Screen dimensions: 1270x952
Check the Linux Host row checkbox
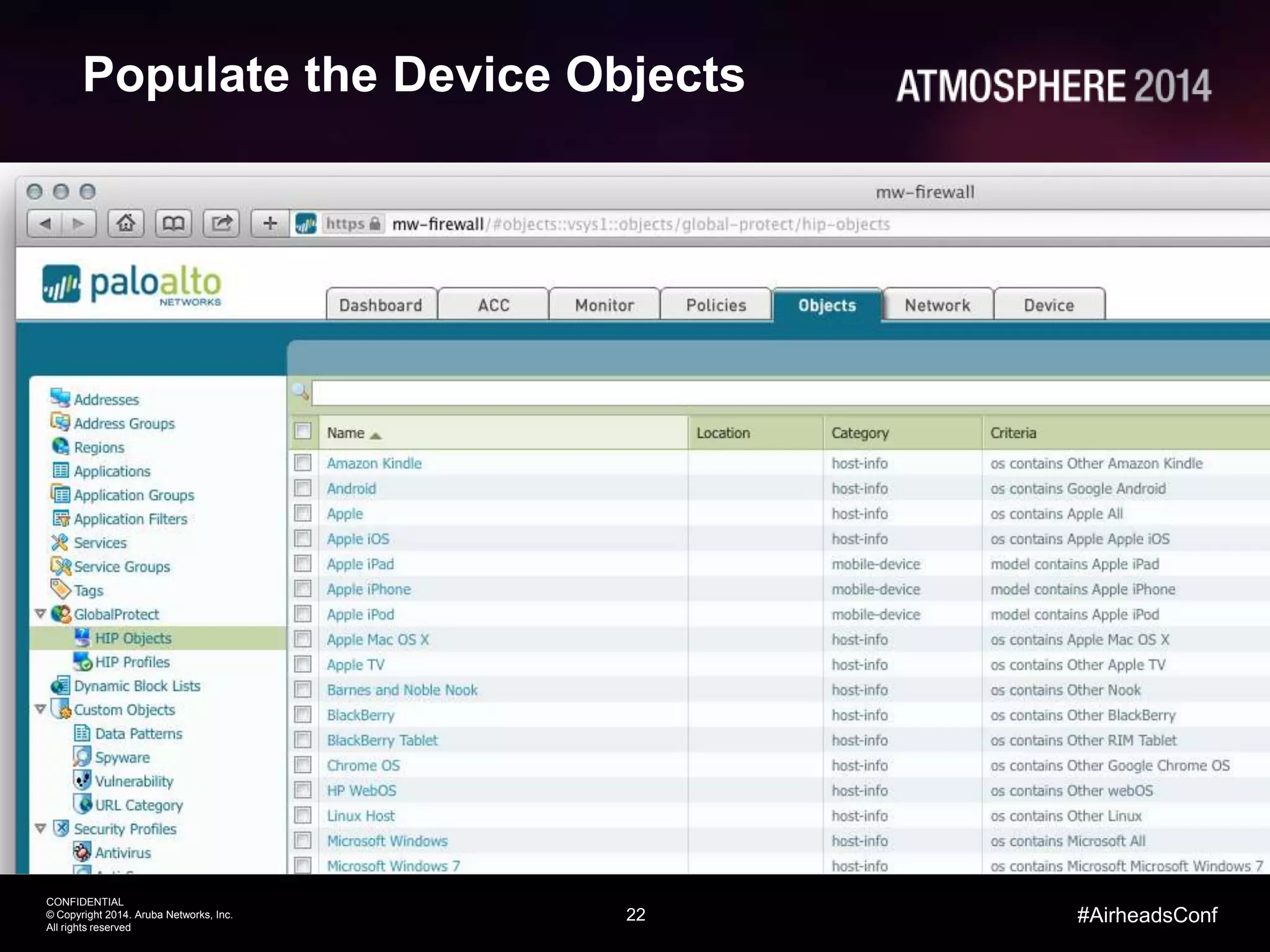click(x=303, y=815)
